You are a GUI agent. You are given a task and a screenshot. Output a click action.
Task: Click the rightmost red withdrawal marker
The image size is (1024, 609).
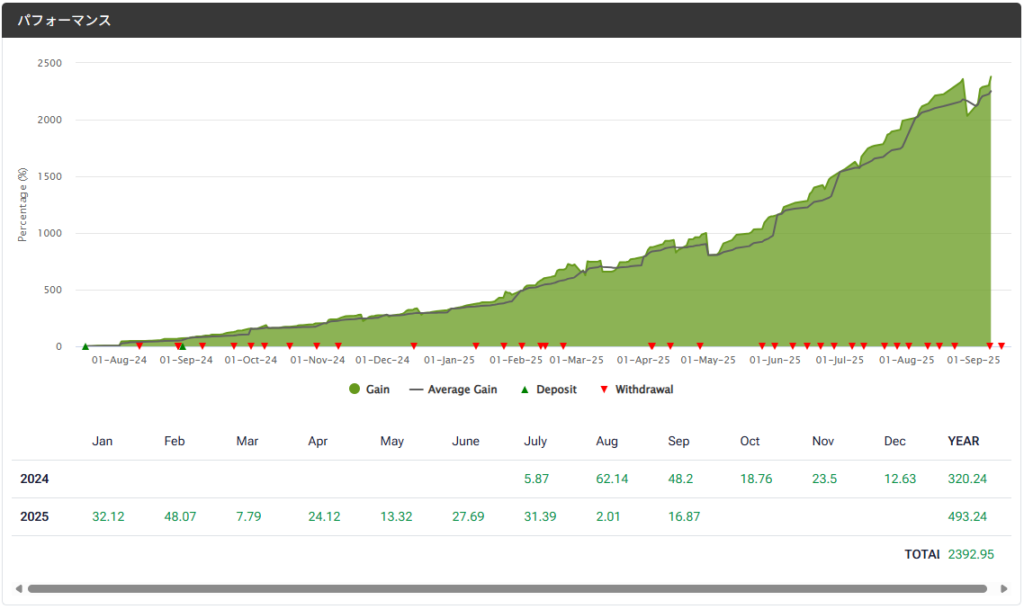[x=1001, y=346]
